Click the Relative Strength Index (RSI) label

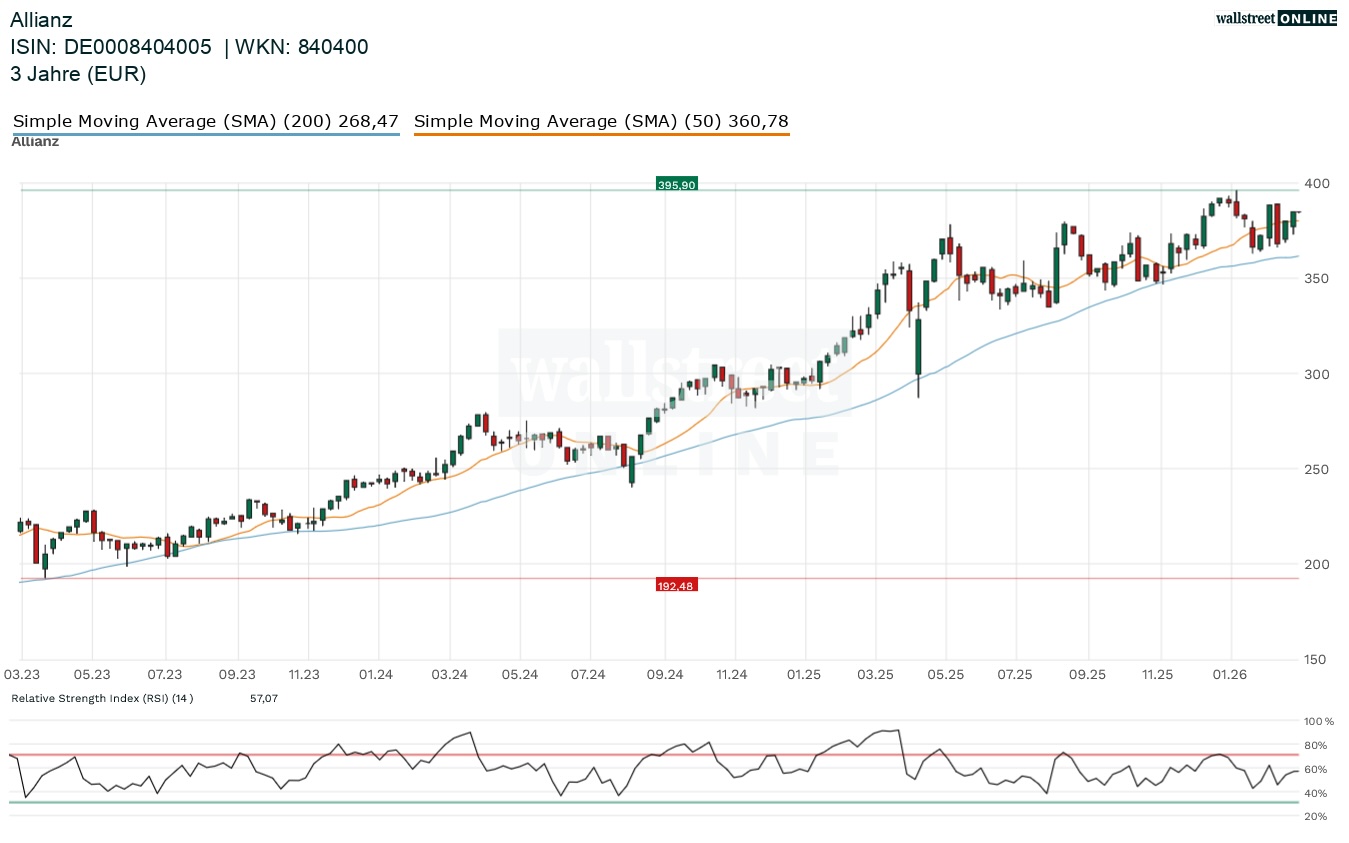(x=102, y=698)
